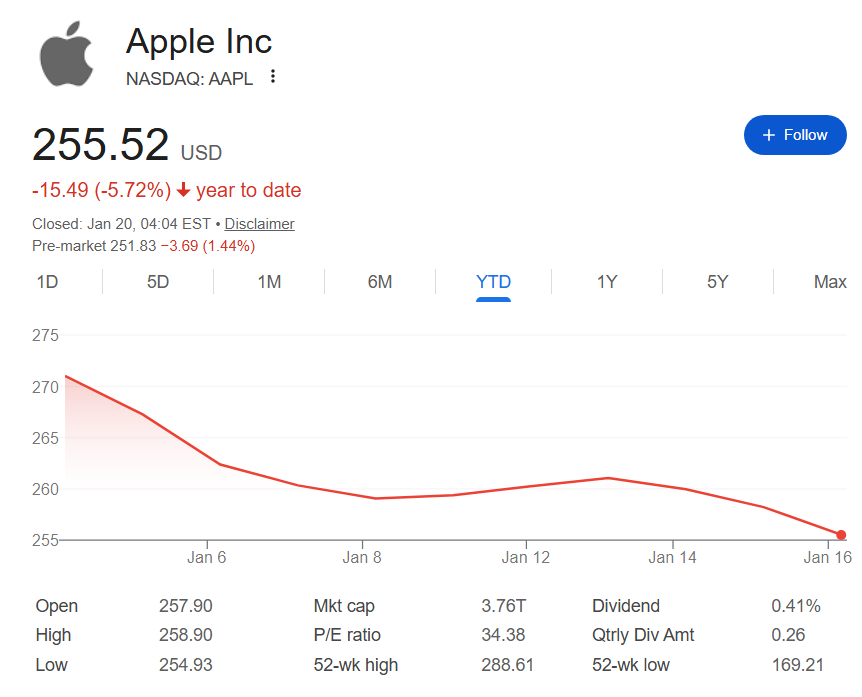View the 1Y chart range
Viewport: 862px width, 697px height.
607,282
